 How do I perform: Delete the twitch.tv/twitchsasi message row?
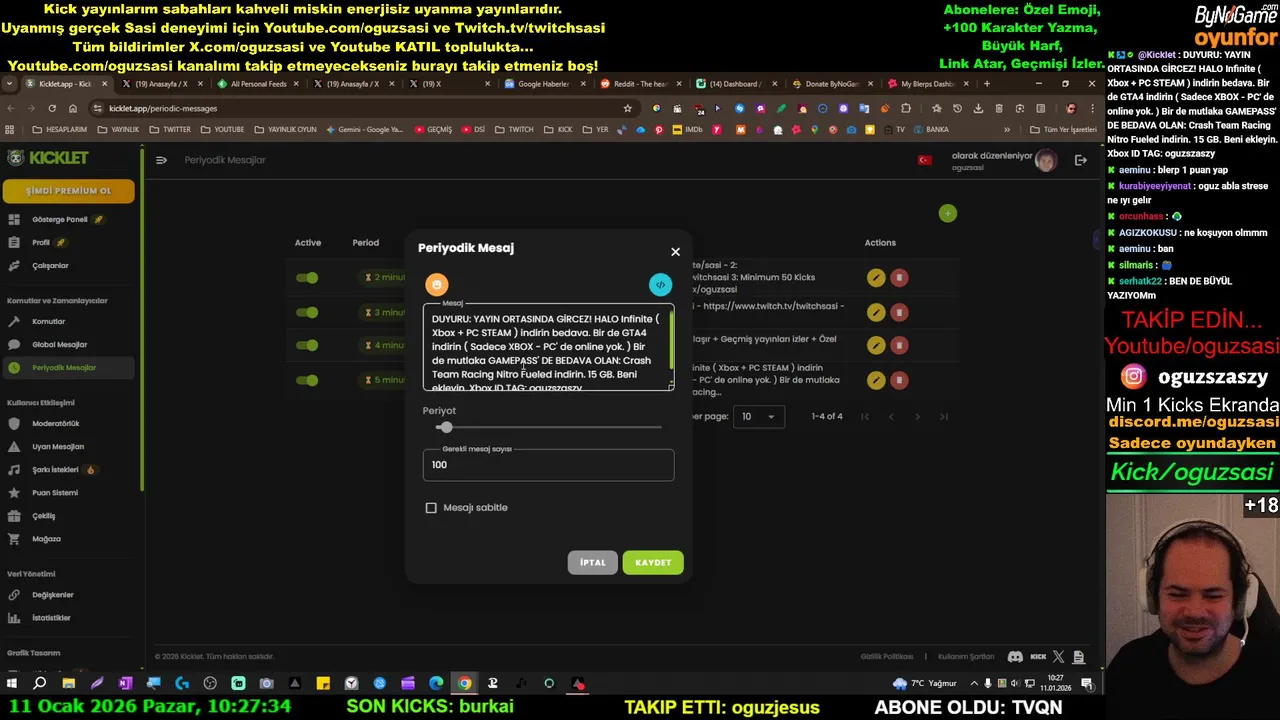click(x=899, y=312)
